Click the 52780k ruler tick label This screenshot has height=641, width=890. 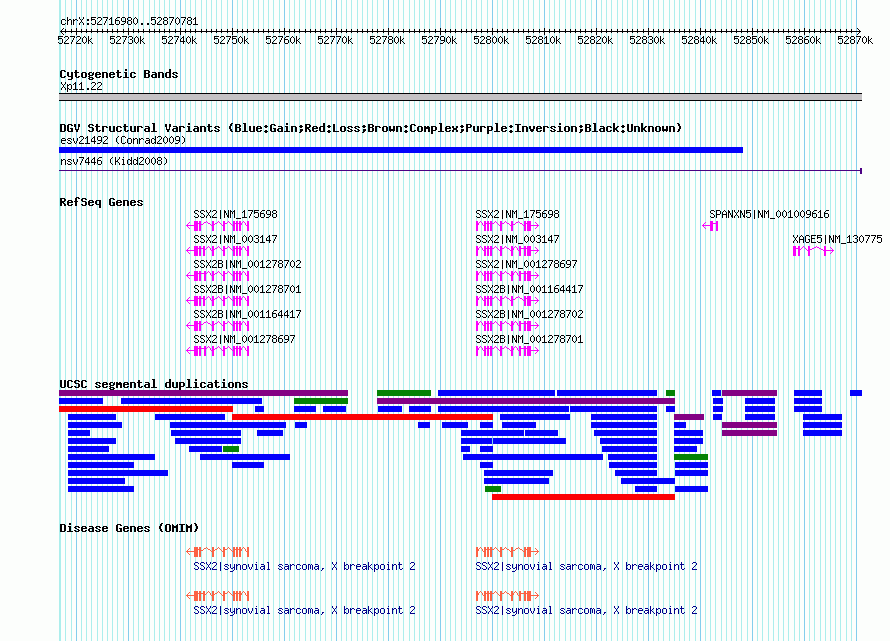point(387,40)
